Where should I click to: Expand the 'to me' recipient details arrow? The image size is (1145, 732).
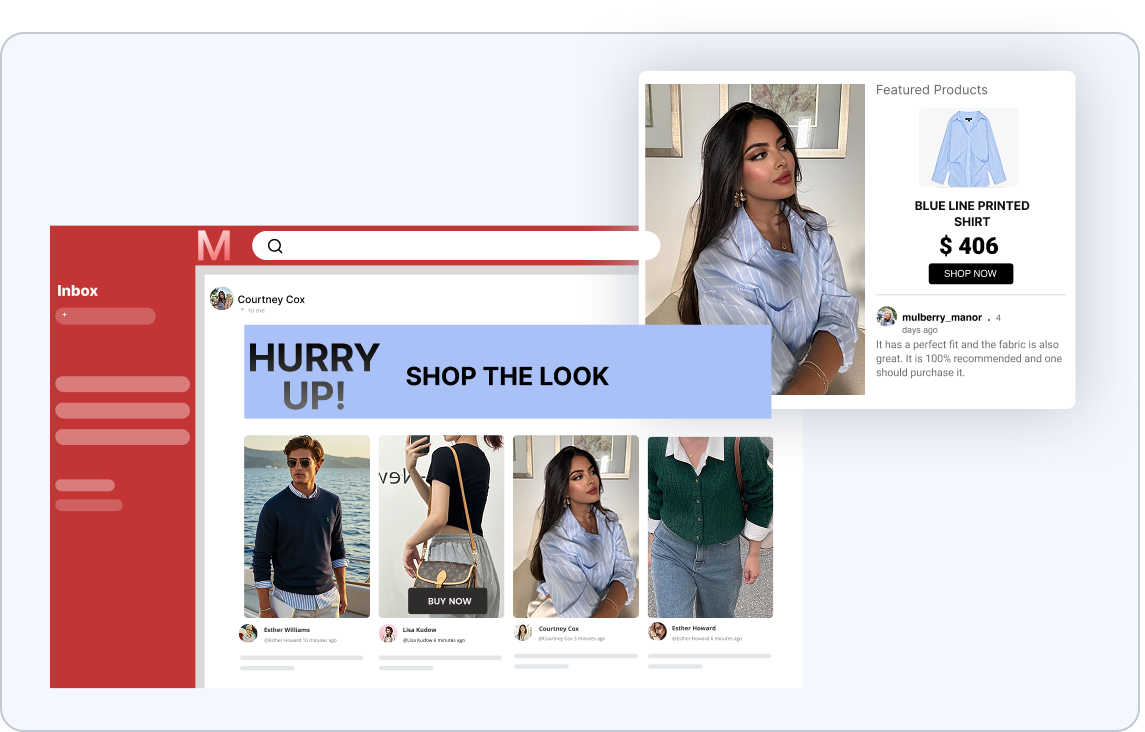pyautogui.click(x=242, y=310)
